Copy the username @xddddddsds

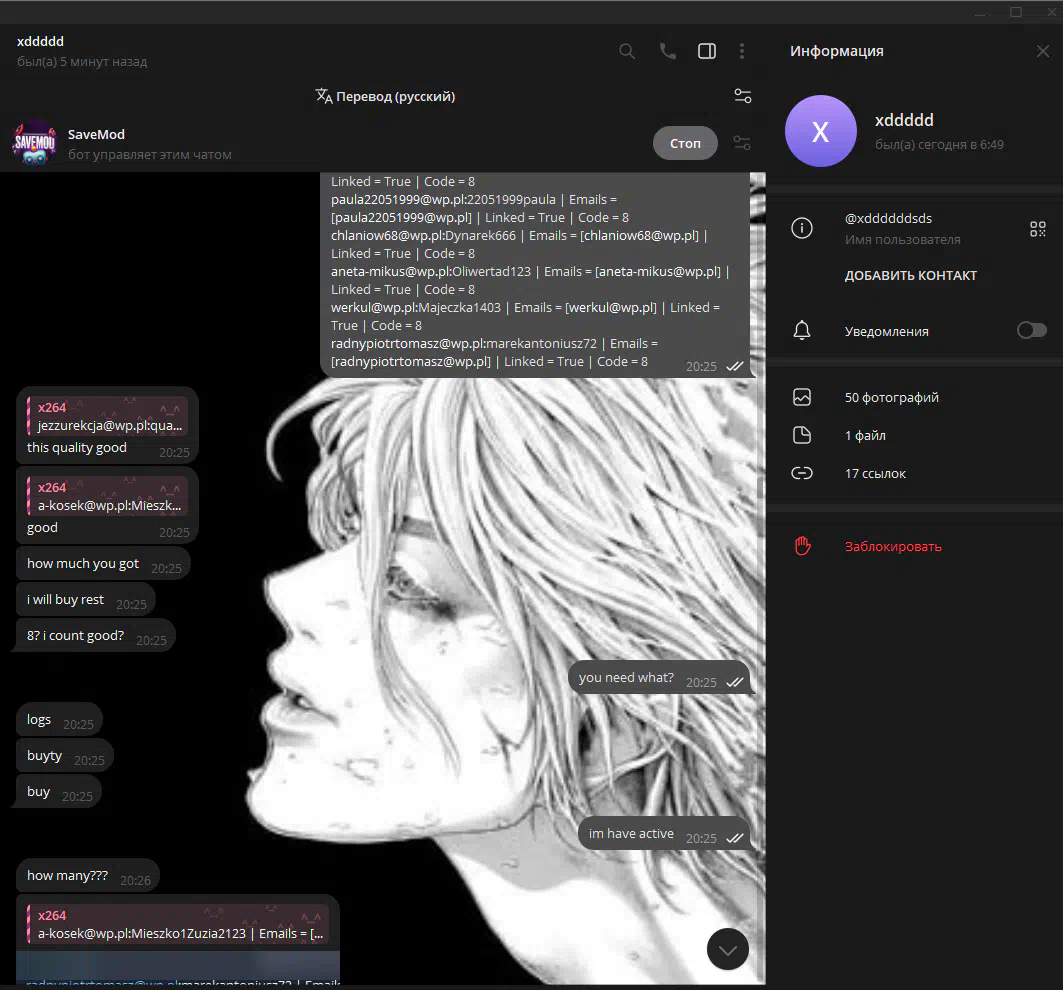pos(888,218)
